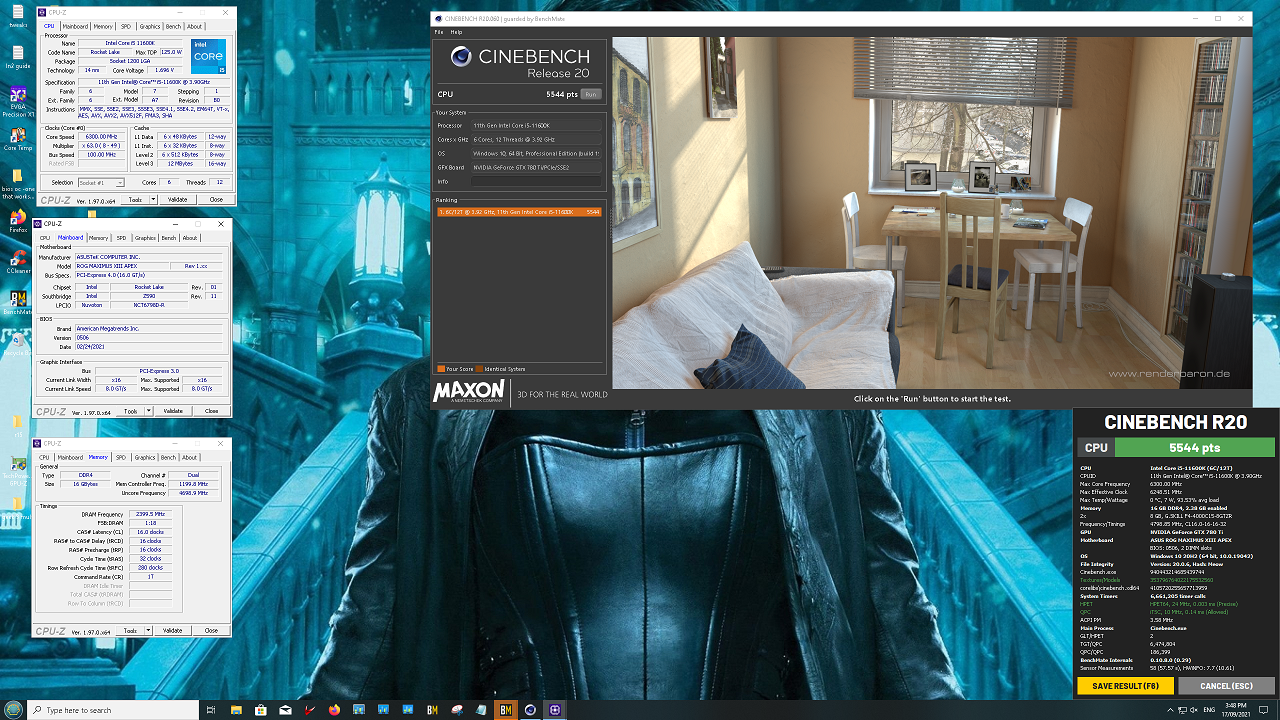The height and width of the screenshot is (720, 1280).
Task: Select CPU tab in the Mainboard CPU-Z window
Action: [44, 238]
